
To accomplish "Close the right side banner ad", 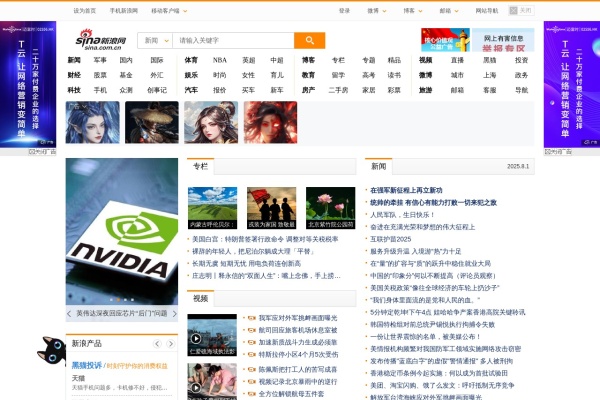I will coord(558,152).
